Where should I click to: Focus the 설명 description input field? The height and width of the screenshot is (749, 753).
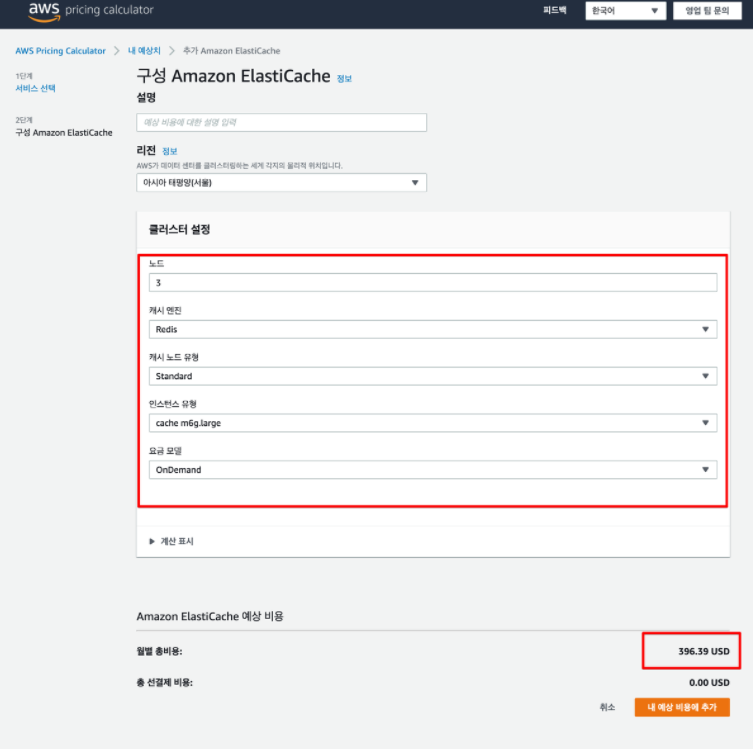[x=281, y=122]
